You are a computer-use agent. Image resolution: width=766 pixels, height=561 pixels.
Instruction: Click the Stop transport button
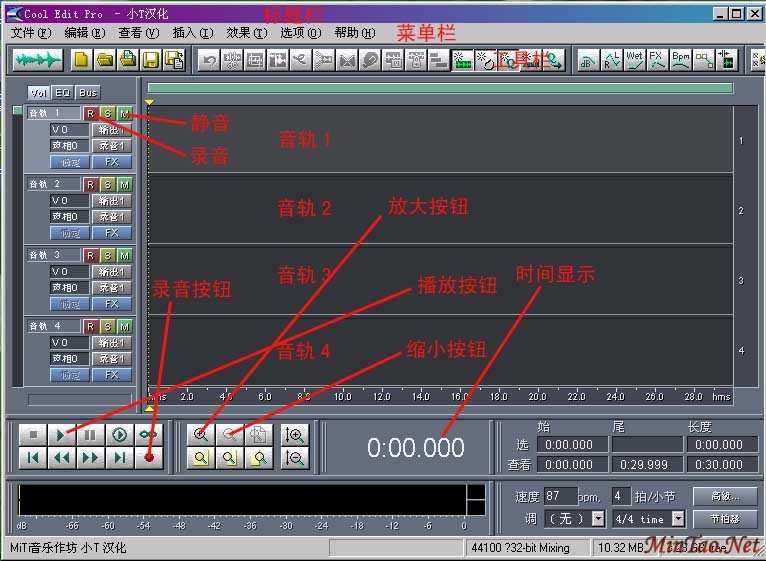coord(33,435)
